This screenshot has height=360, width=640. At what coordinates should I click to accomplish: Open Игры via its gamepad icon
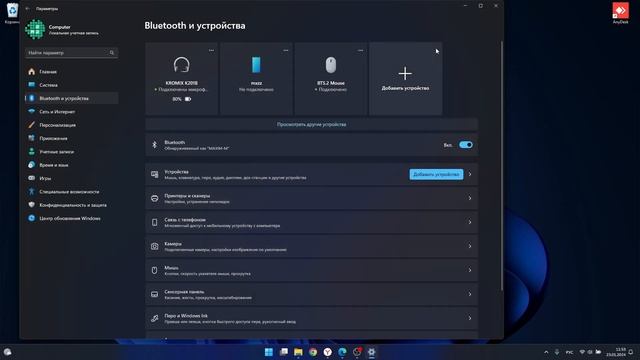tap(31, 178)
